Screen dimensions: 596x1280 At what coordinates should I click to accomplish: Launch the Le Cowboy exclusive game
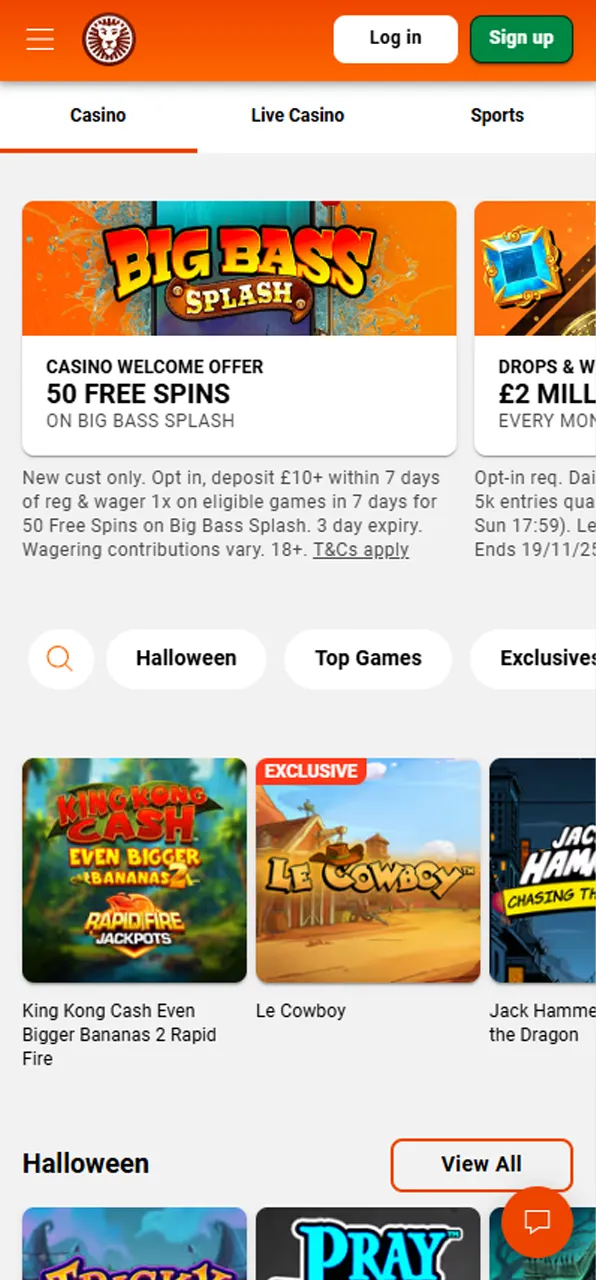click(368, 870)
